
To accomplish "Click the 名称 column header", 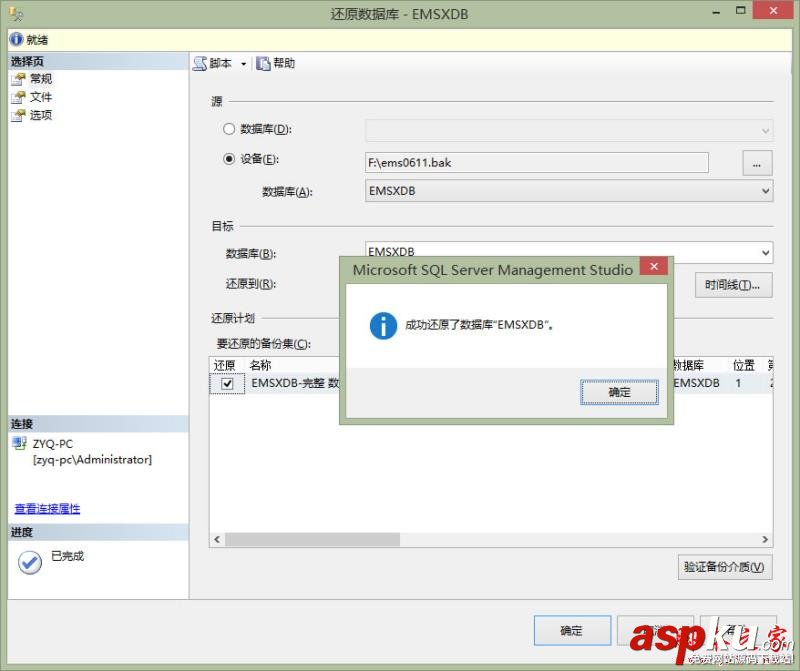I will 260,365.
